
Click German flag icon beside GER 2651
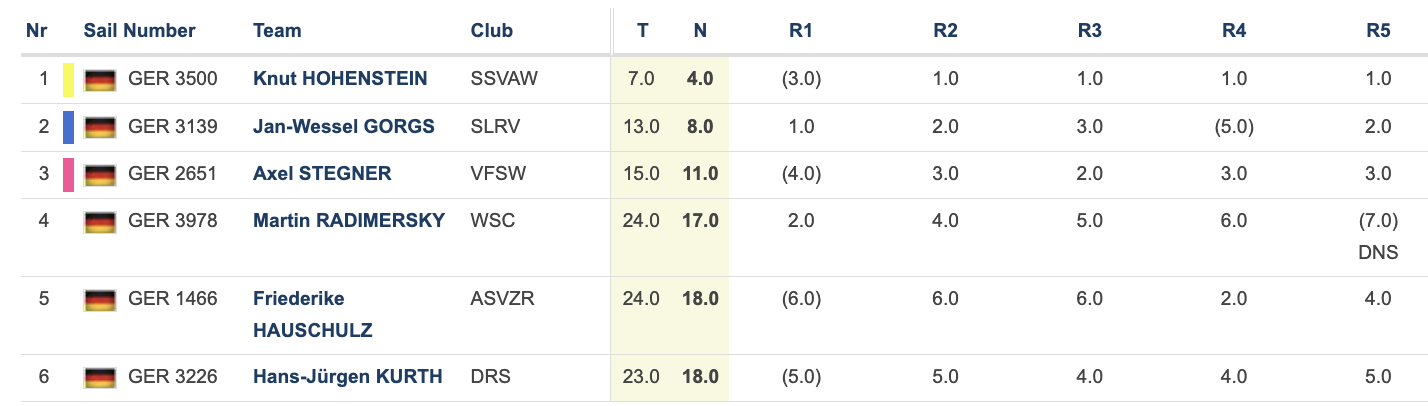[x=99, y=175]
